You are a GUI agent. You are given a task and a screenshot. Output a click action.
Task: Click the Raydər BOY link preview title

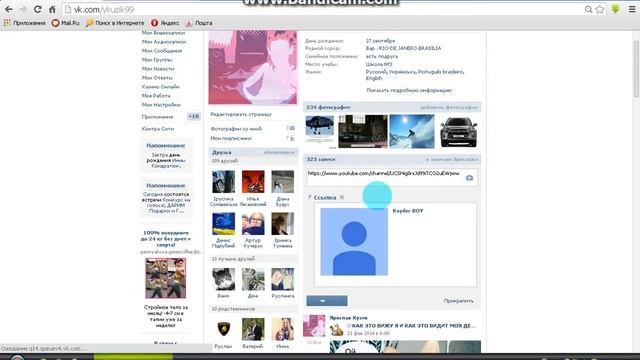click(x=408, y=211)
